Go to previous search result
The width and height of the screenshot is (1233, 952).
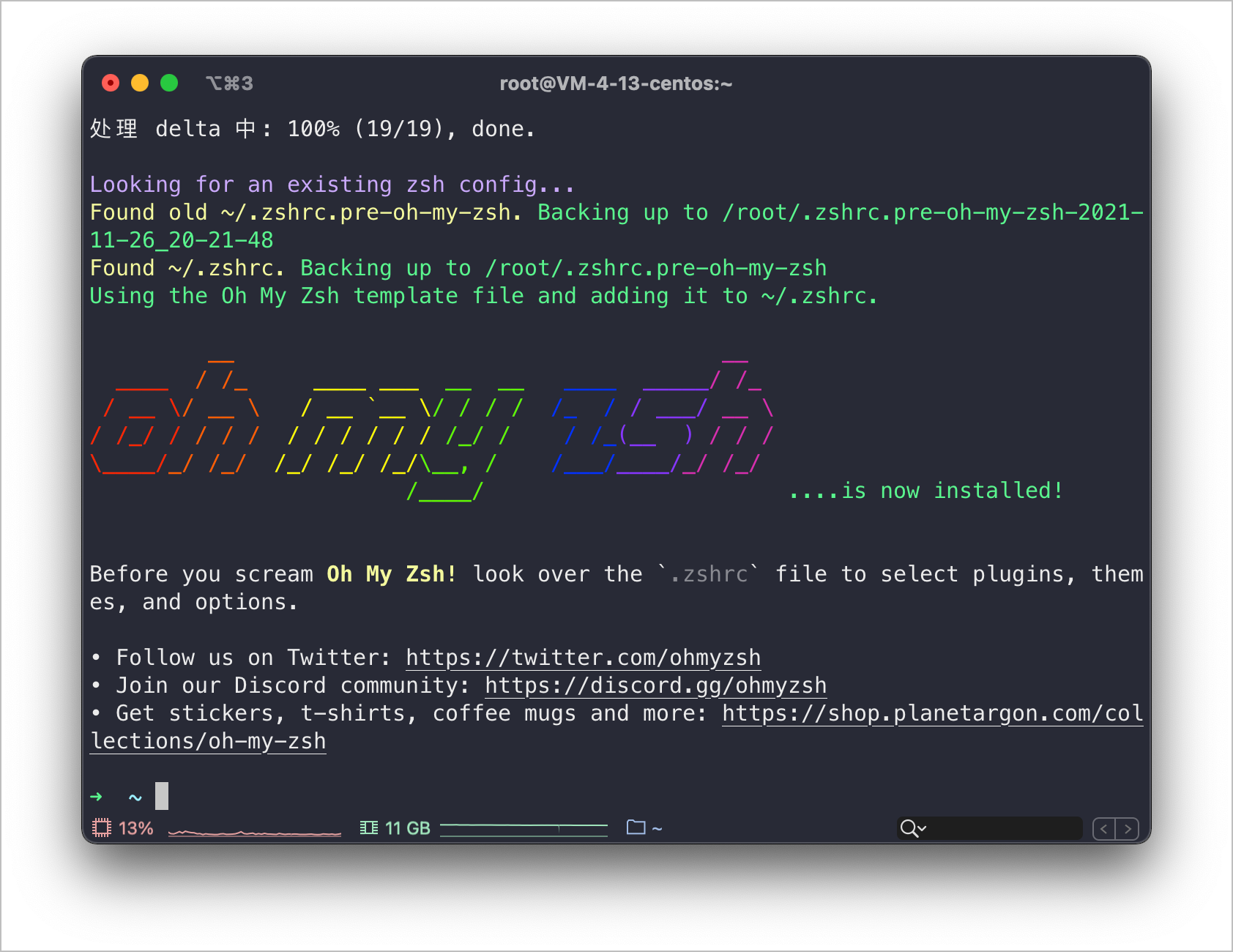[x=1103, y=828]
